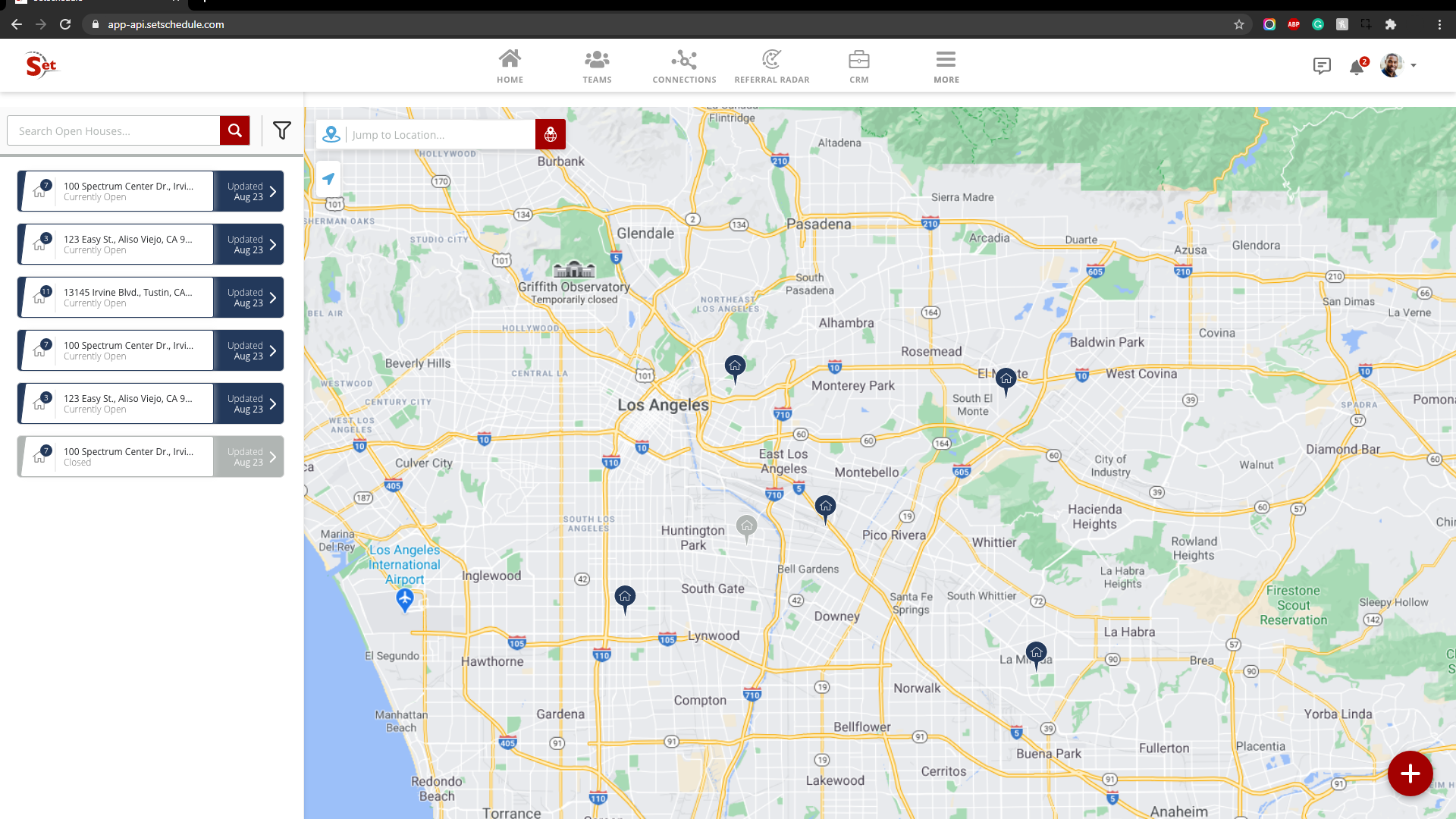Expand chevron on 13145 Irvine Blvd. listing
Image resolution: width=1456 pixels, height=819 pixels.
(273, 297)
